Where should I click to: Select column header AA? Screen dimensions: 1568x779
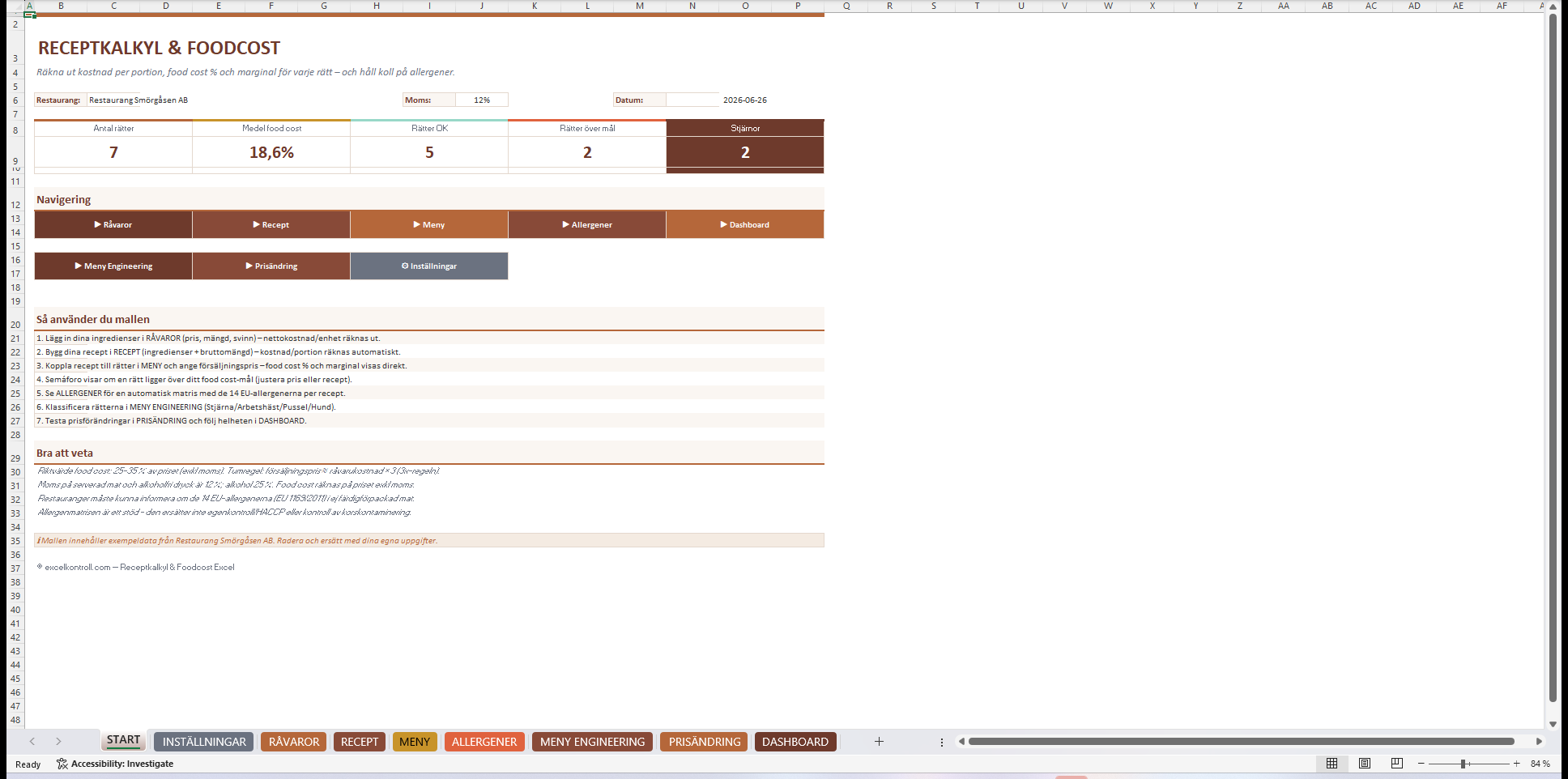pos(1283,6)
